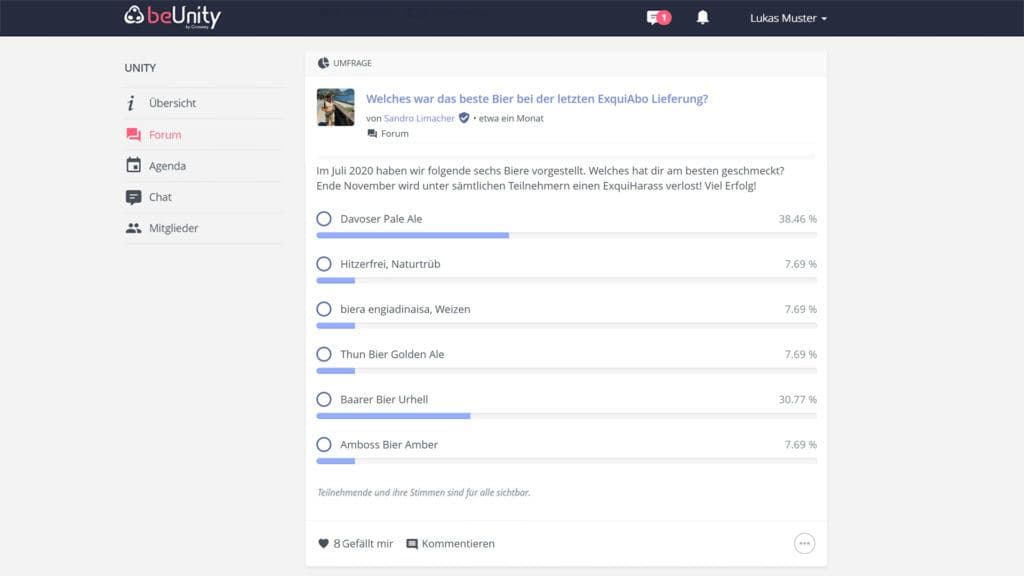Click the Mitglieder people icon

point(133,228)
